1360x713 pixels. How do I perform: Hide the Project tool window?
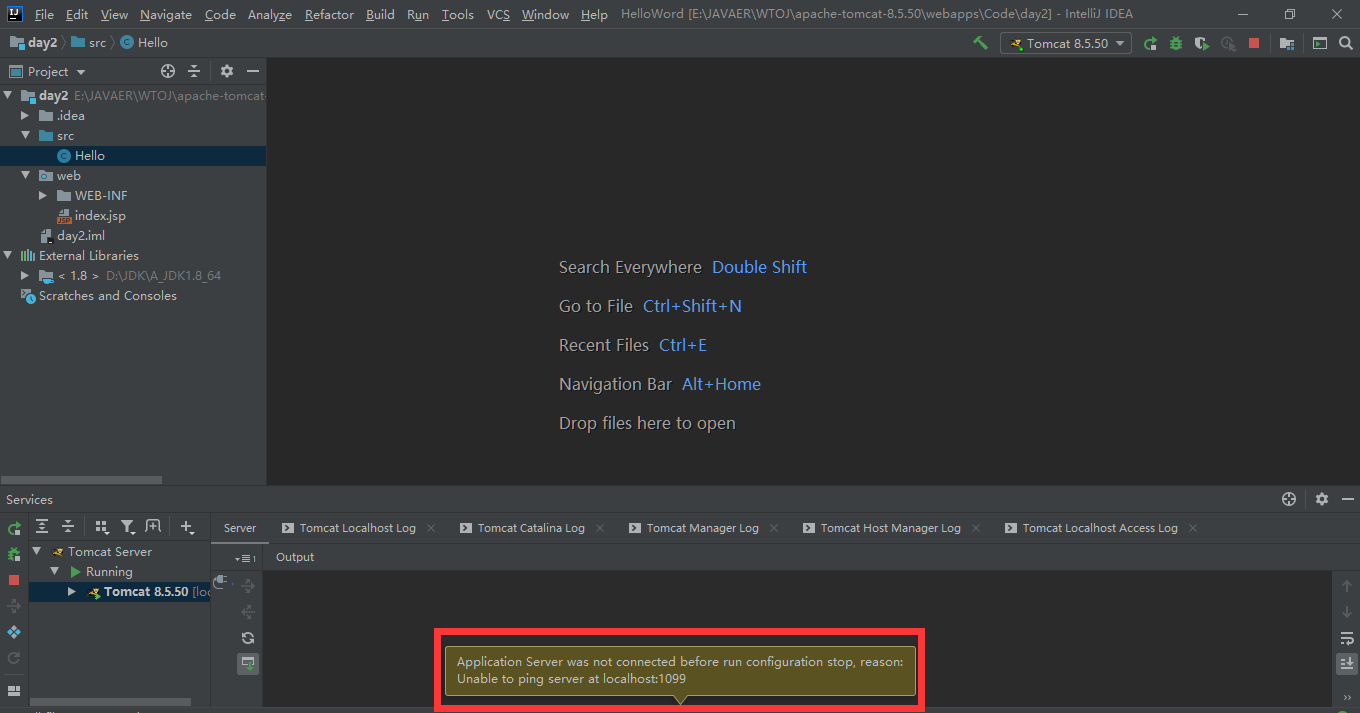(253, 72)
